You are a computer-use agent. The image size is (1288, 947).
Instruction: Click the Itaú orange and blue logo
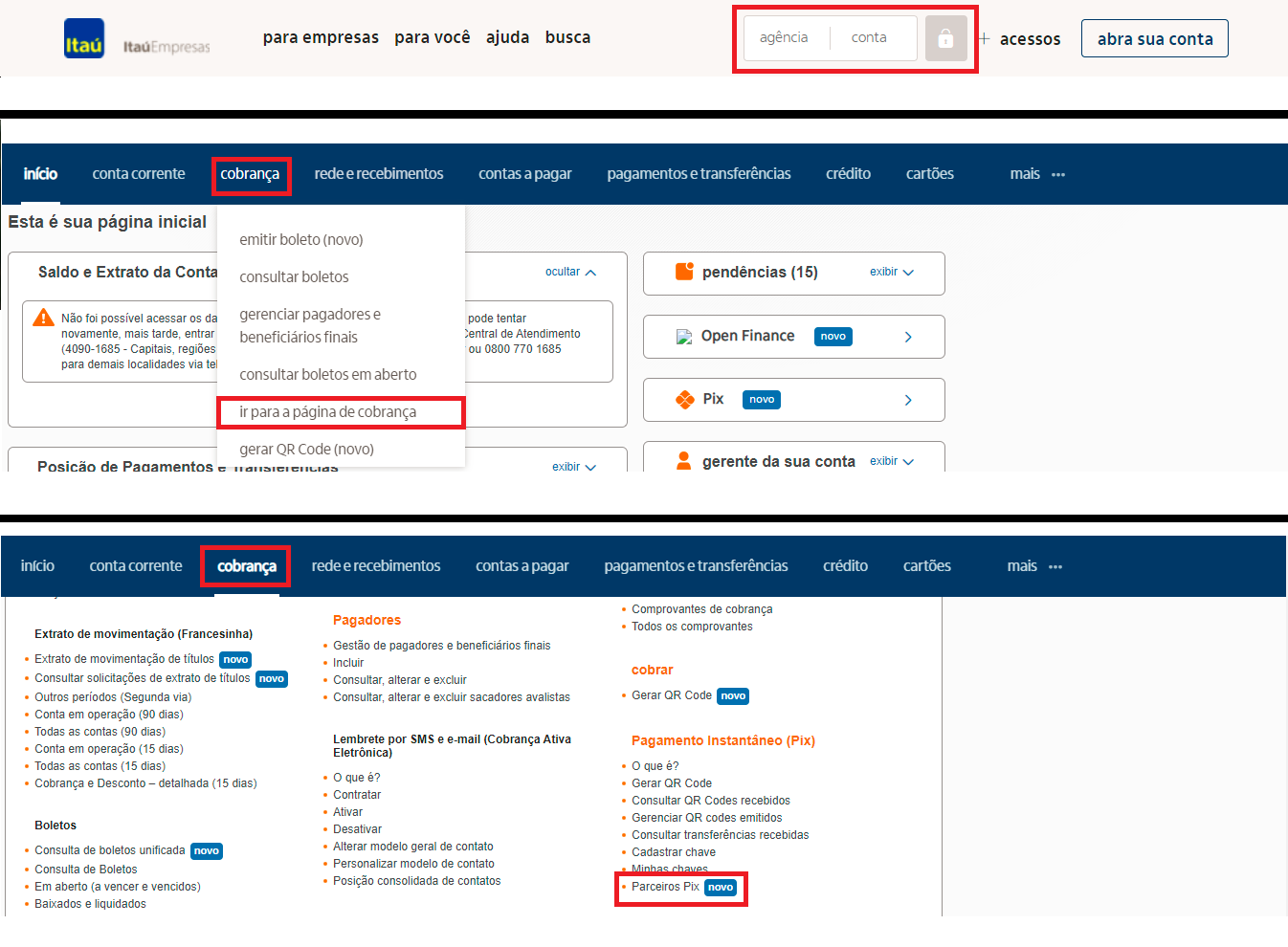point(84,38)
